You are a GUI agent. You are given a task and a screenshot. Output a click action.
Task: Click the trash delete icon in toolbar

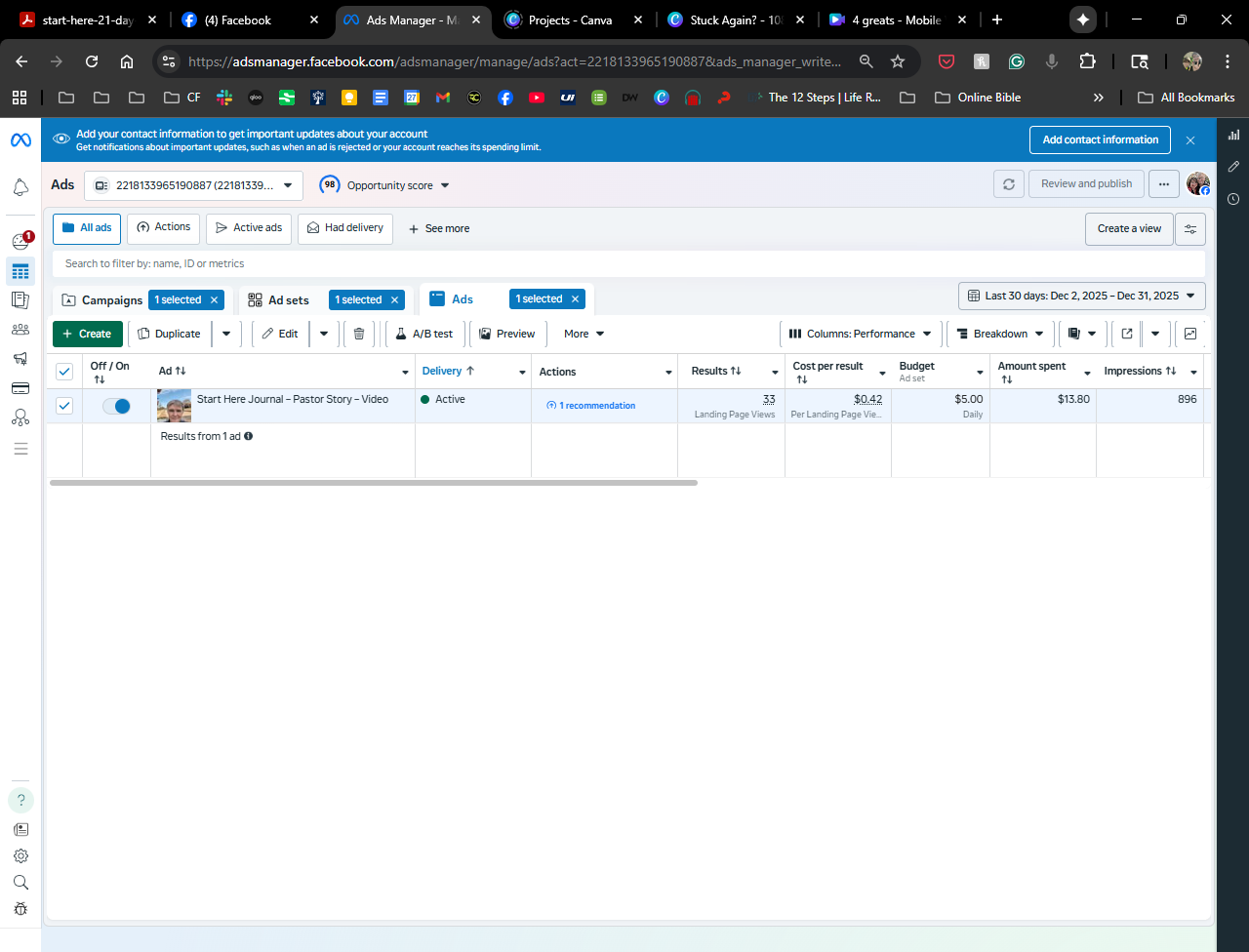pyautogui.click(x=358, y=334)
